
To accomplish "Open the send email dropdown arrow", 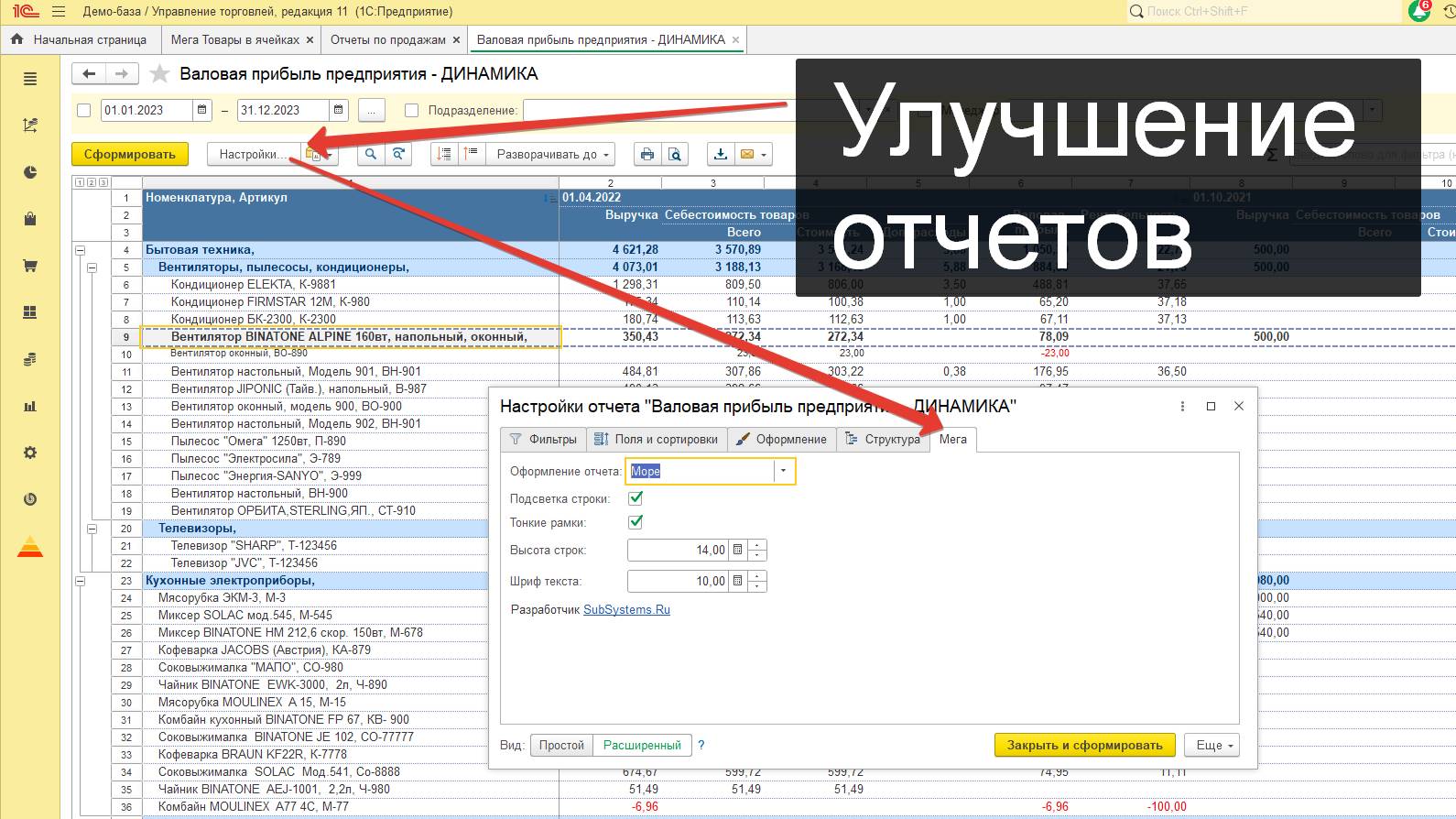I will point(765,155).
